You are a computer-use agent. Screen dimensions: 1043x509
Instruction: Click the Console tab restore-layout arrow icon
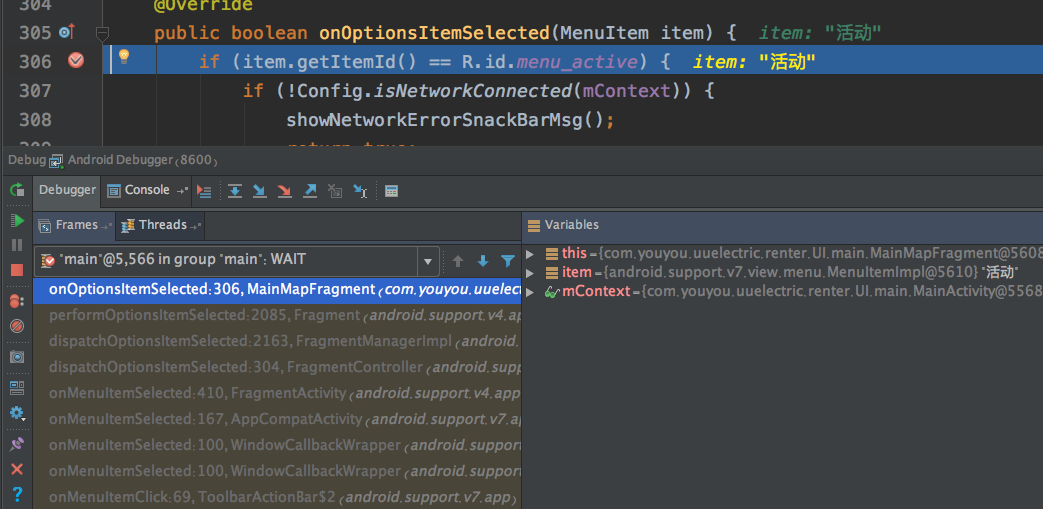[x=182, y=191]
